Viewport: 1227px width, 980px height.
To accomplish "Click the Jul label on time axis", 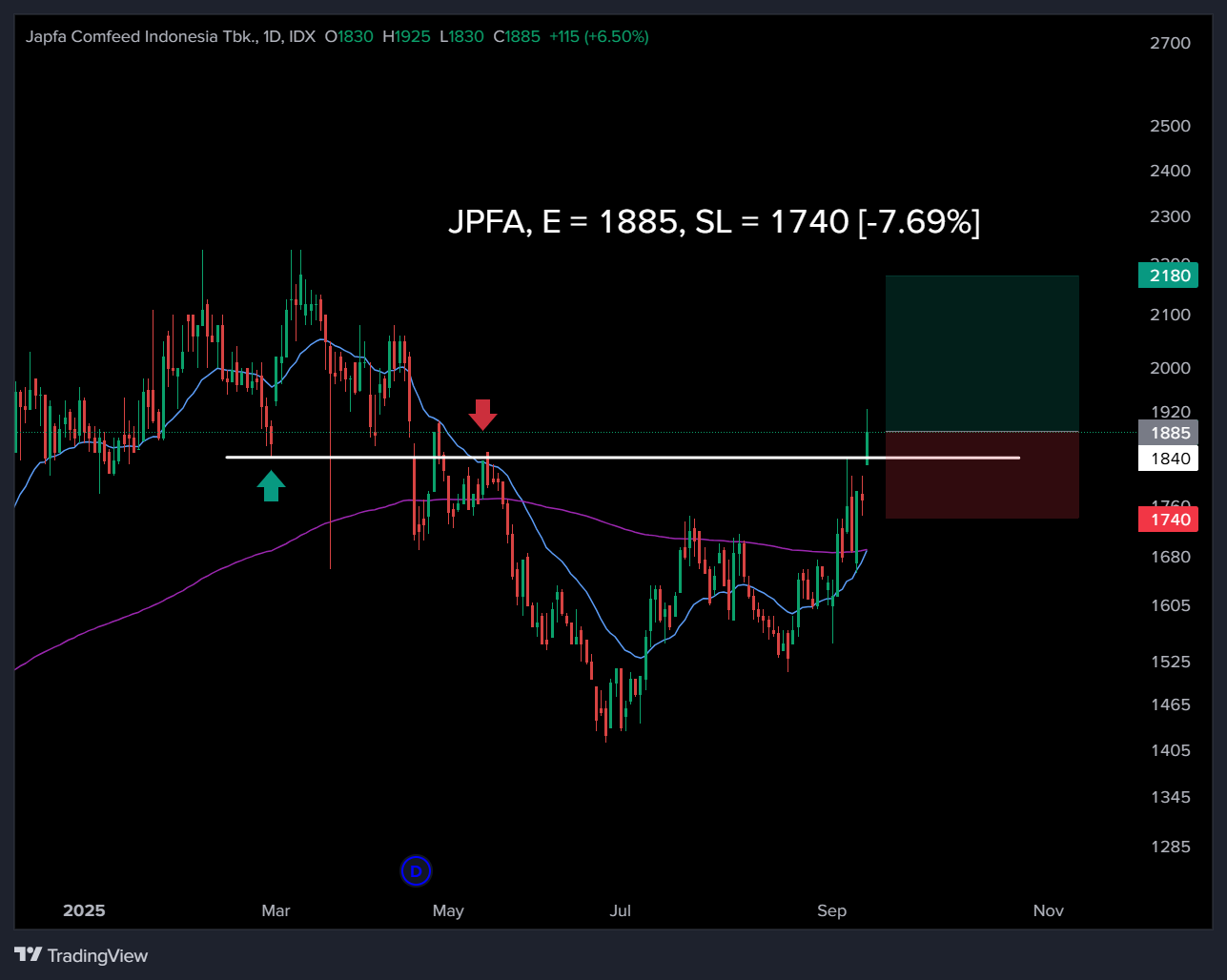I will pos(621,910).
